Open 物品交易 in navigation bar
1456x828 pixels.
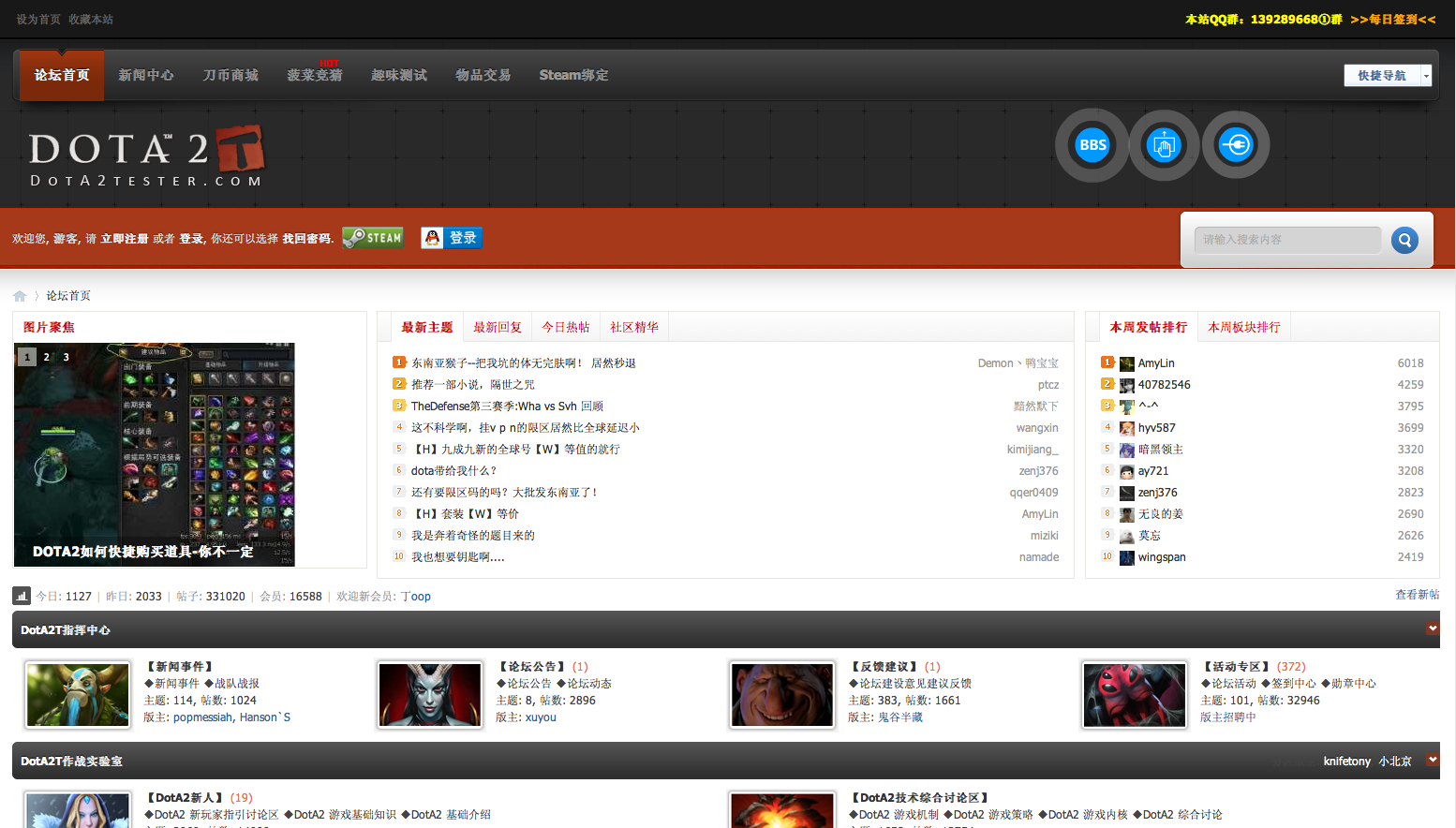483,75
